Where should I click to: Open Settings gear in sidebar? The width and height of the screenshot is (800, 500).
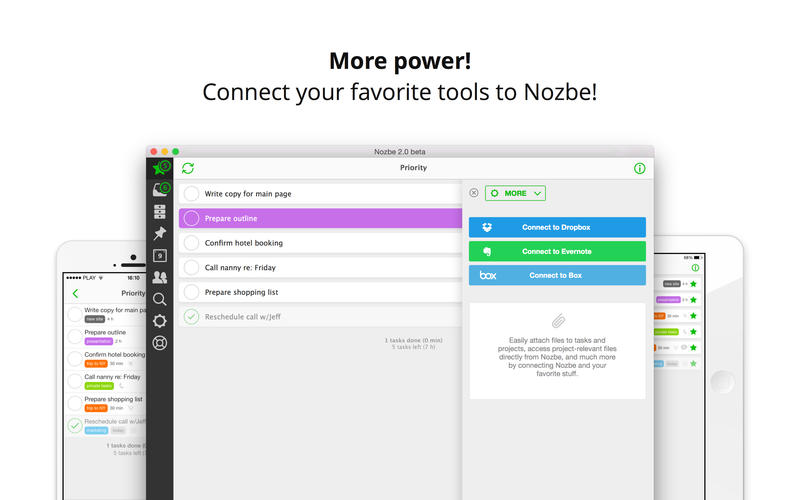(x=160, y=321)
